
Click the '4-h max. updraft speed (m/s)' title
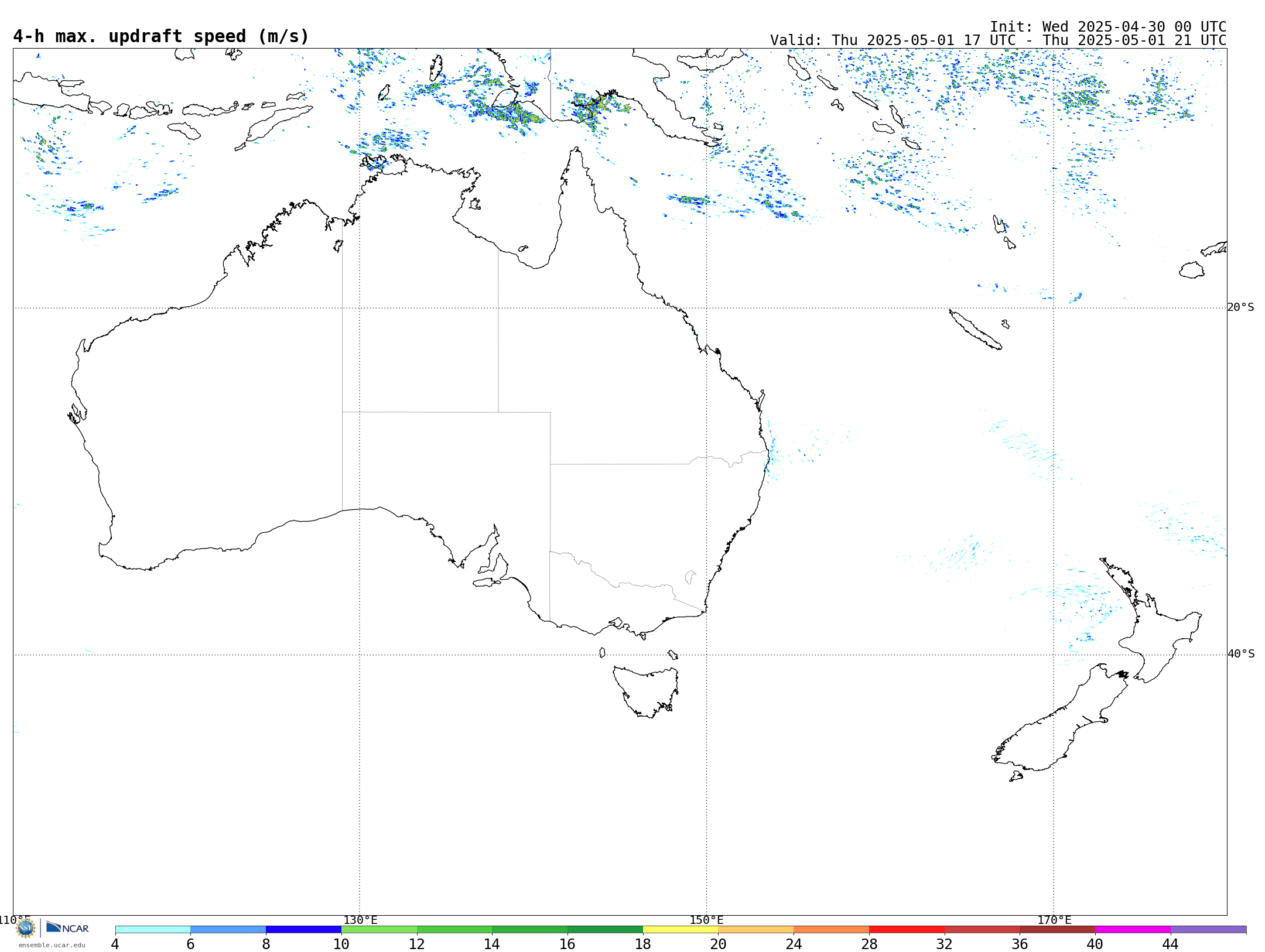[161, 36]
